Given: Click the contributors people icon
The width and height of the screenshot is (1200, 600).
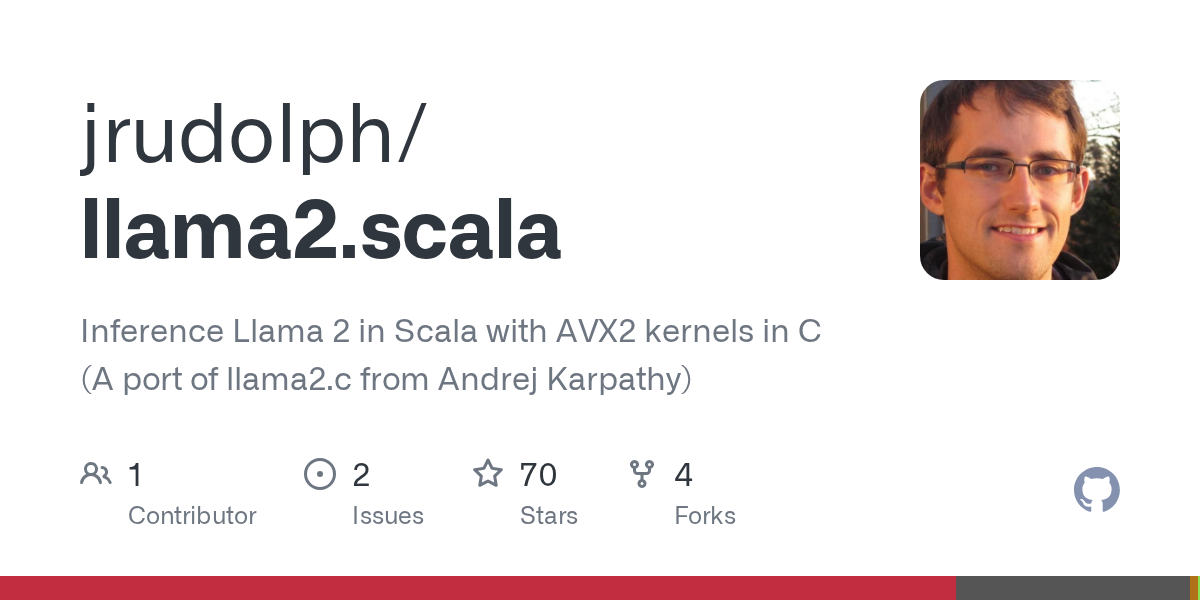Looking at the screenshot, I should (x=96, y=474).
